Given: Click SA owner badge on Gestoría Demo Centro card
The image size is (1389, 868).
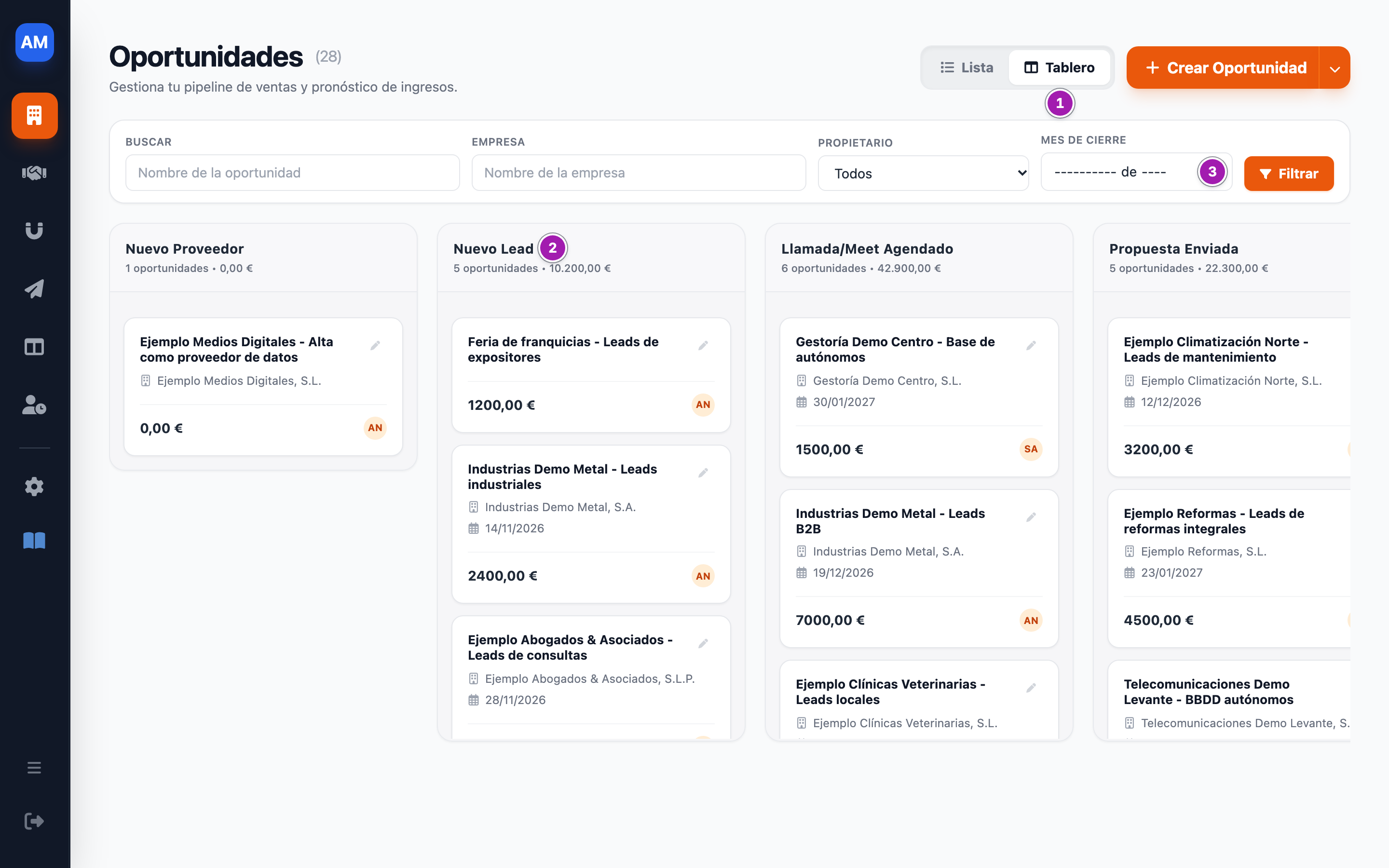Looking at the screenshot, I should click(x=1031, y=449).
